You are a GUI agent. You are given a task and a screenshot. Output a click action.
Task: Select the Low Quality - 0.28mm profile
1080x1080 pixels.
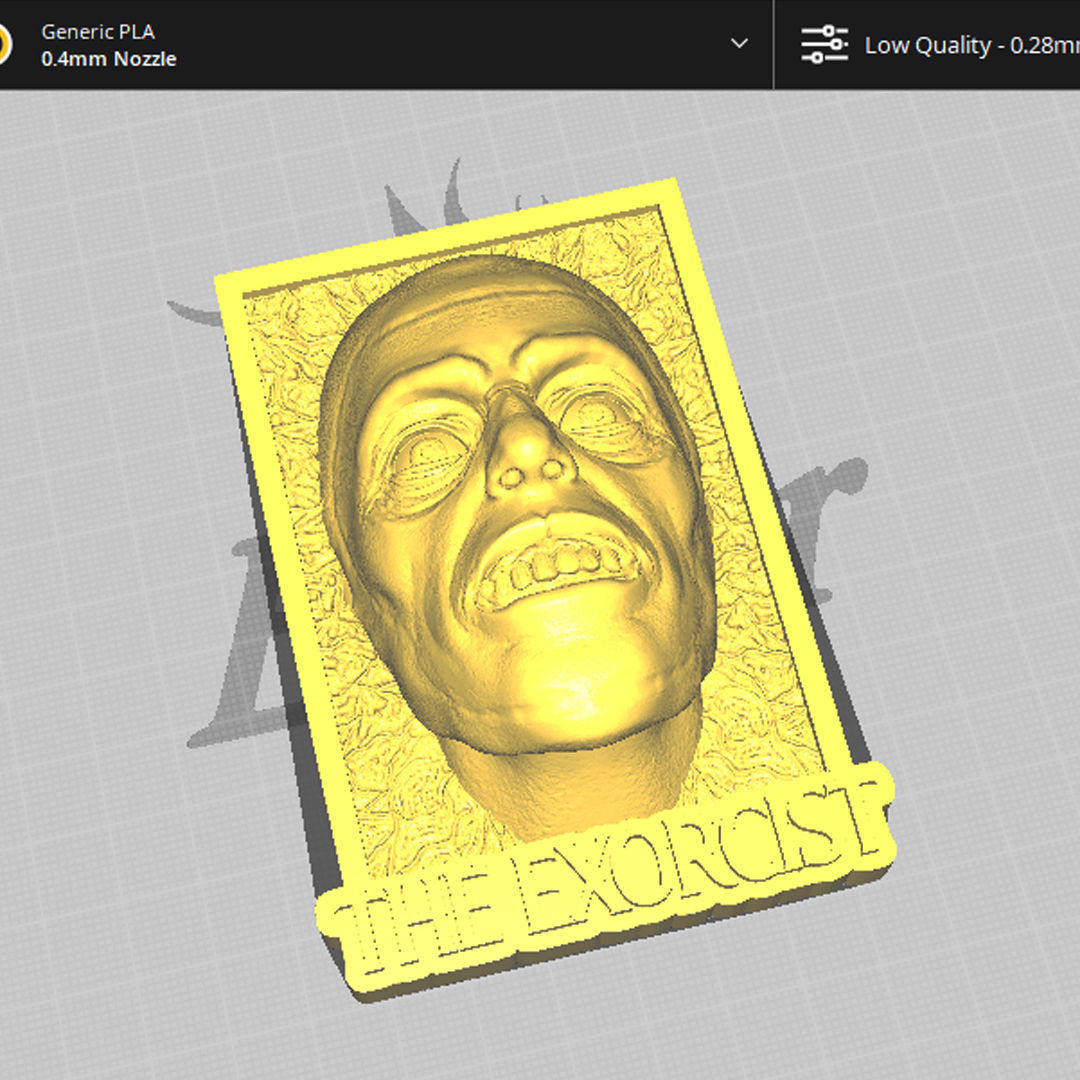click(x=972, y=45)
